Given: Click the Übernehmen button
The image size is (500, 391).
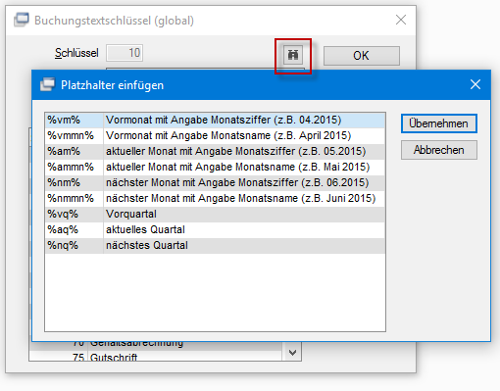Looking at the screenshot, I should click(x=439, y=124).
